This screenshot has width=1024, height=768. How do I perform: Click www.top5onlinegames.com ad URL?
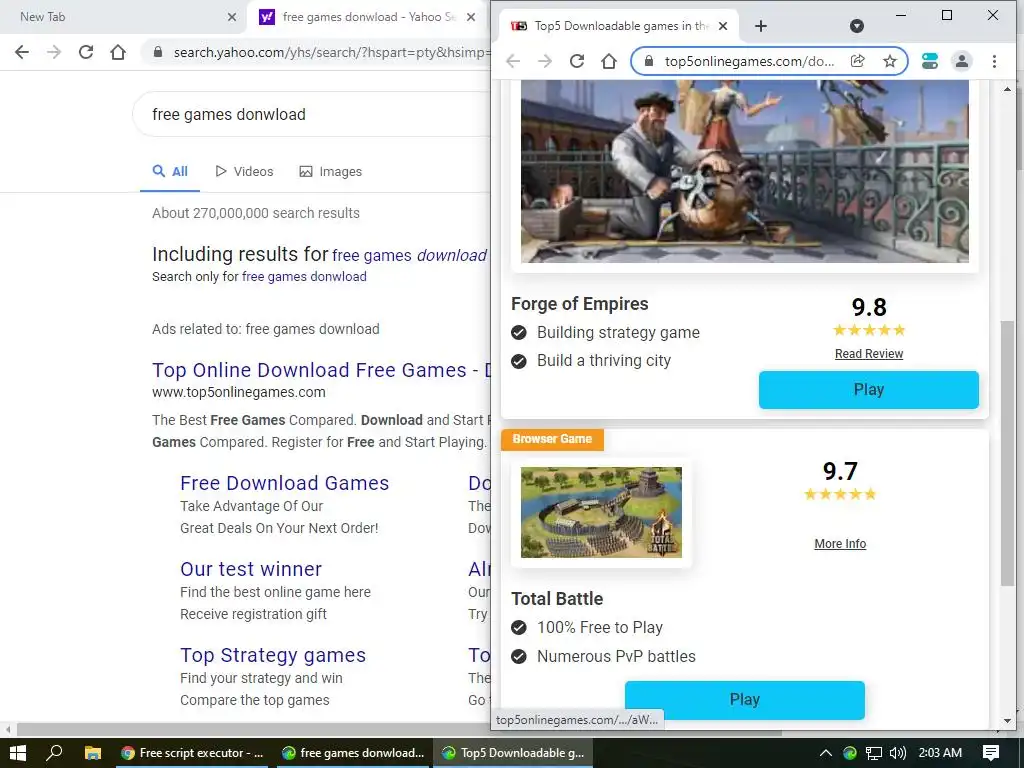(238, 392)
